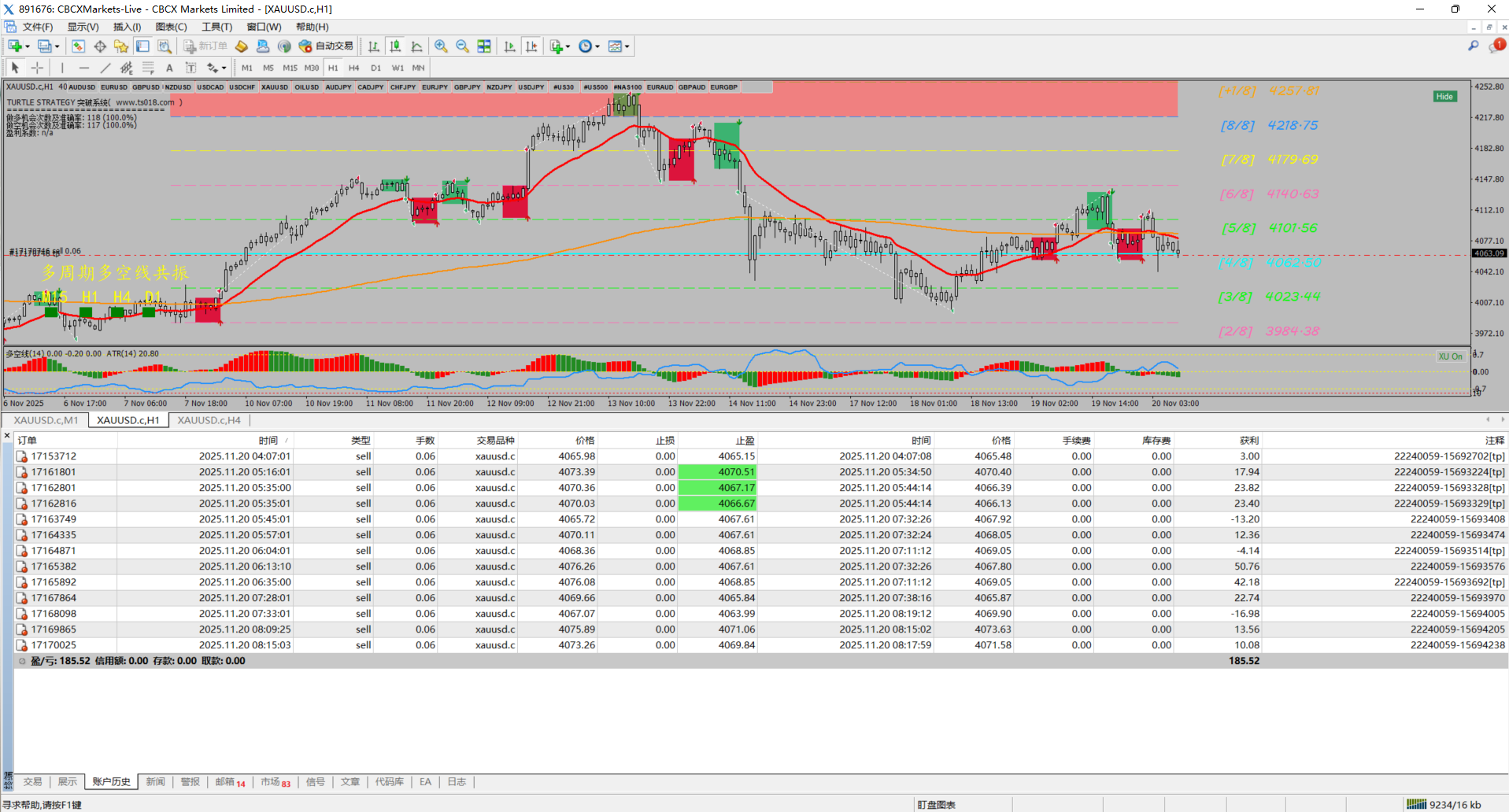
Task: Expand the arrows dropdown arrow
Action: coord(224,68)
